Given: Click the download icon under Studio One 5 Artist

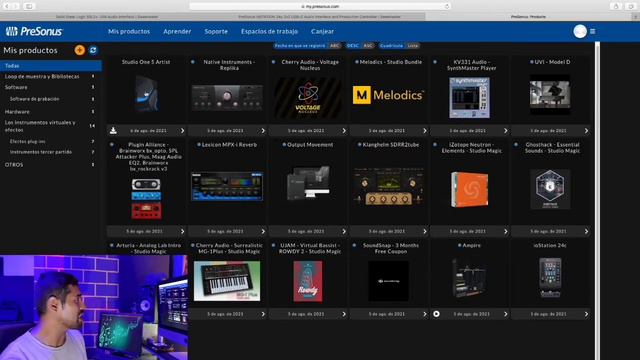Looking at the screenshot, I should (x=113, y=131).
